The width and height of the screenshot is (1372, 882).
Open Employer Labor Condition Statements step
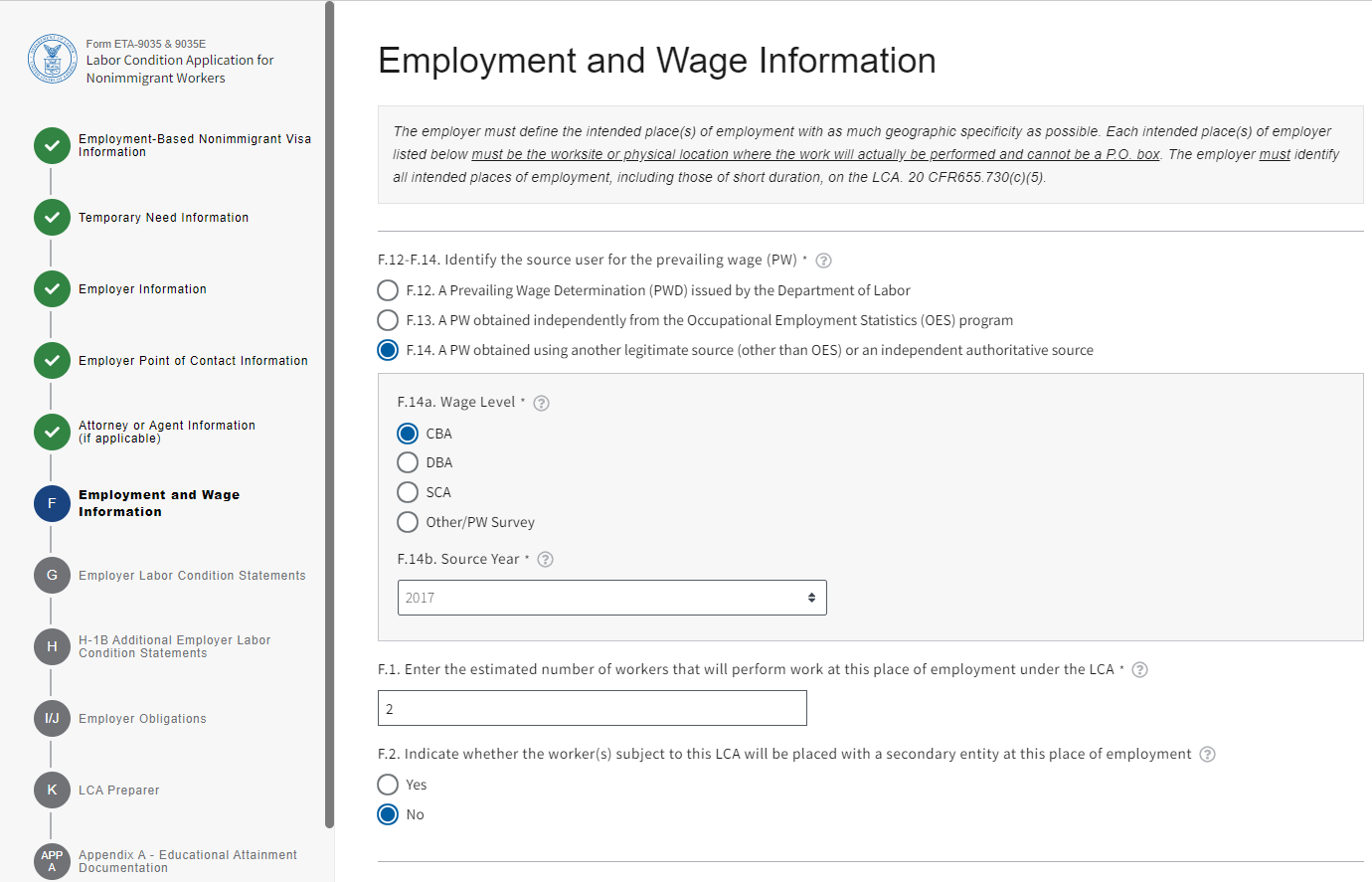click(192, 576)
